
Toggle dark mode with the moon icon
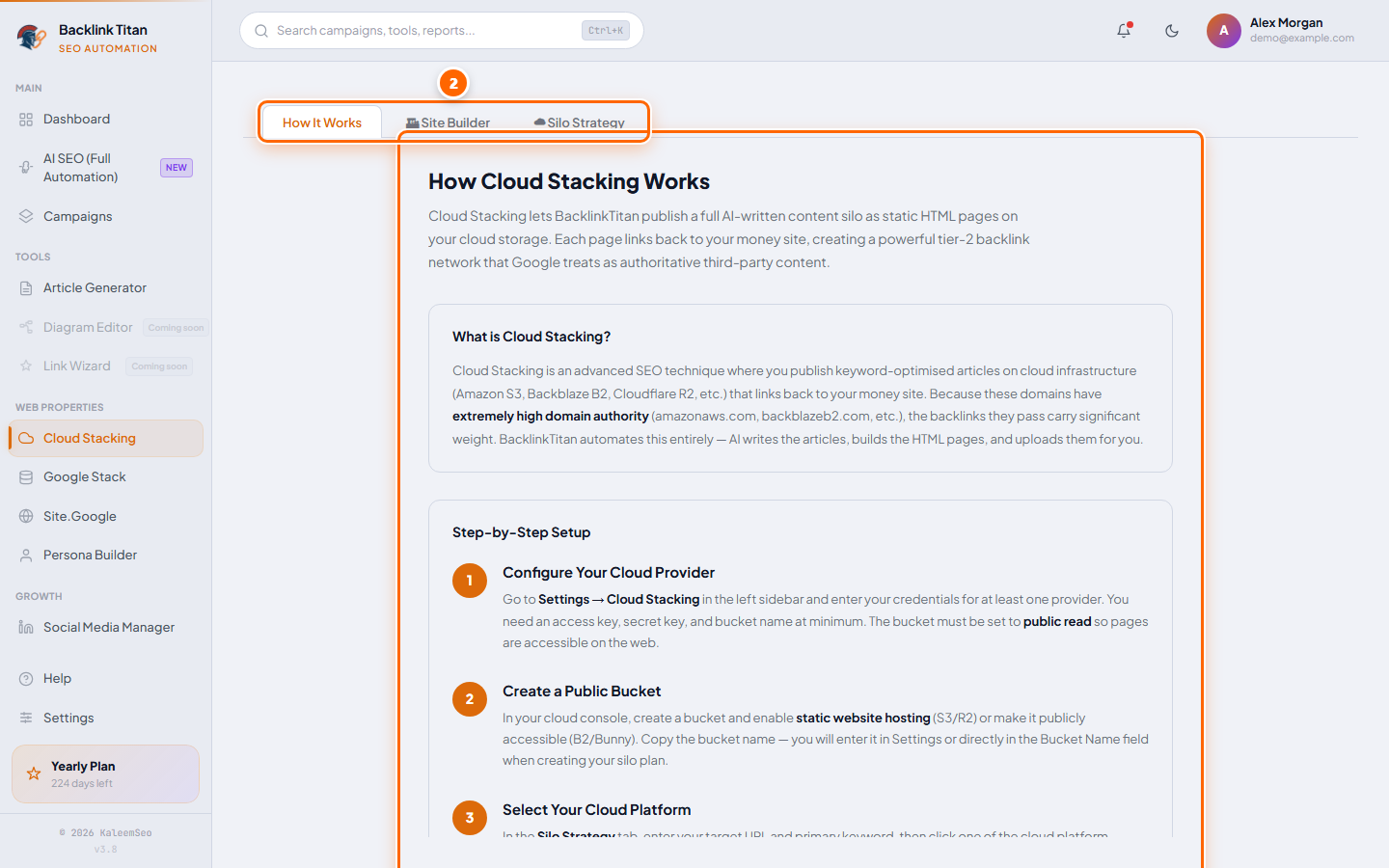pos(1172,31)
